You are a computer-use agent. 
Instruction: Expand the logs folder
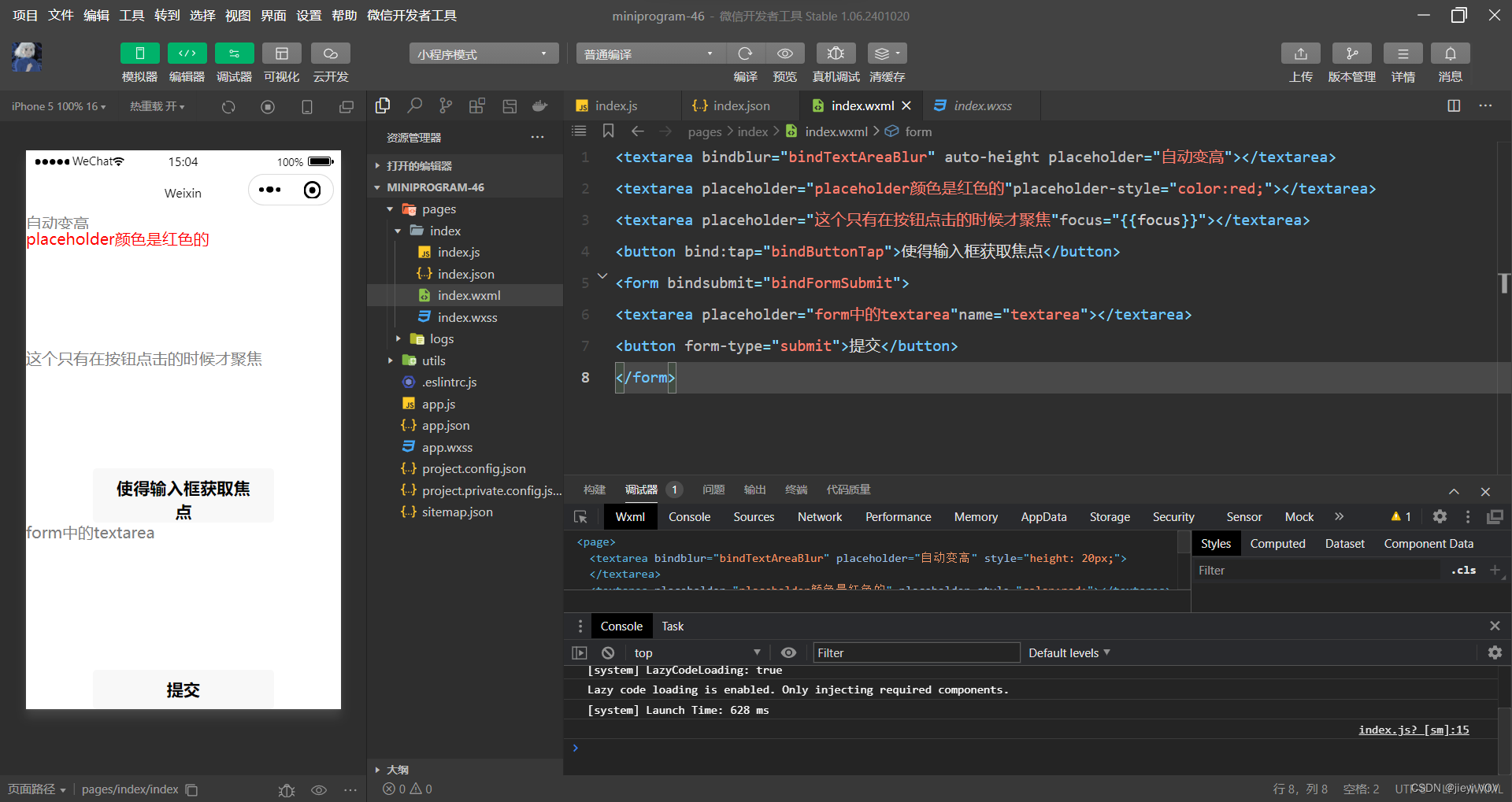coord(398,339)
